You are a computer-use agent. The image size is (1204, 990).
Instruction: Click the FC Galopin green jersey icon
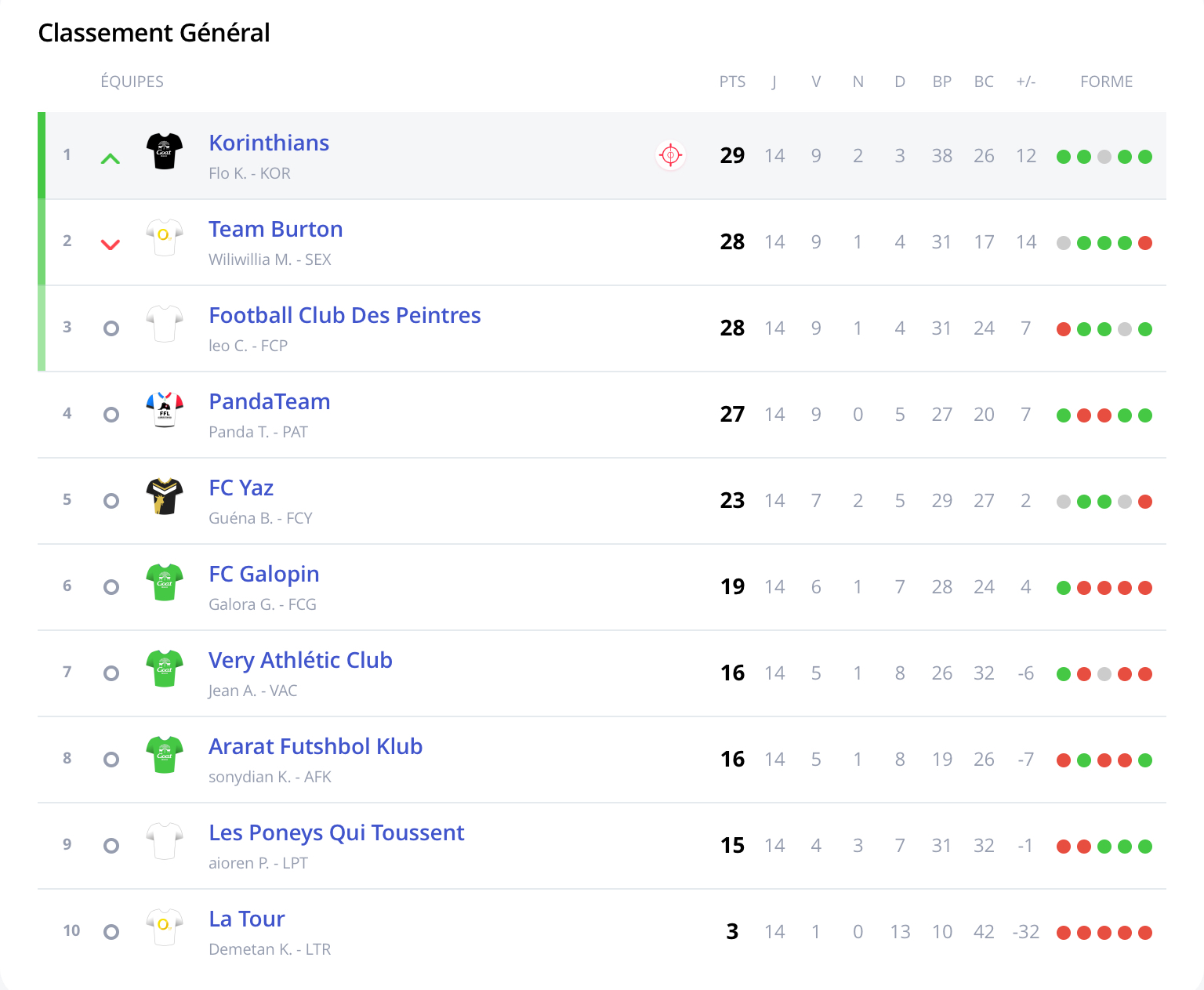(x=165, y=582)
